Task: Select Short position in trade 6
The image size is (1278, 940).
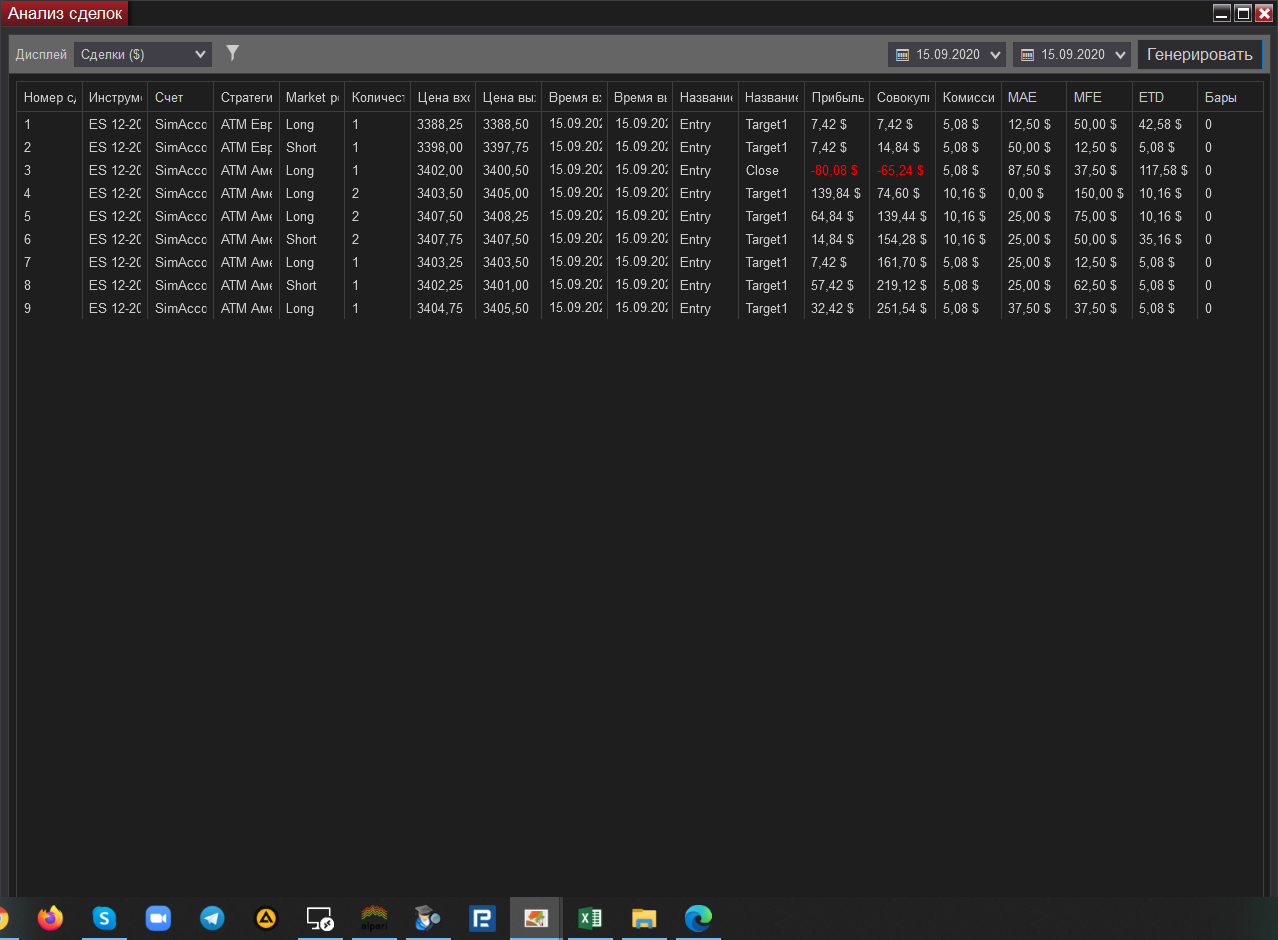Action: click(312, 239)
